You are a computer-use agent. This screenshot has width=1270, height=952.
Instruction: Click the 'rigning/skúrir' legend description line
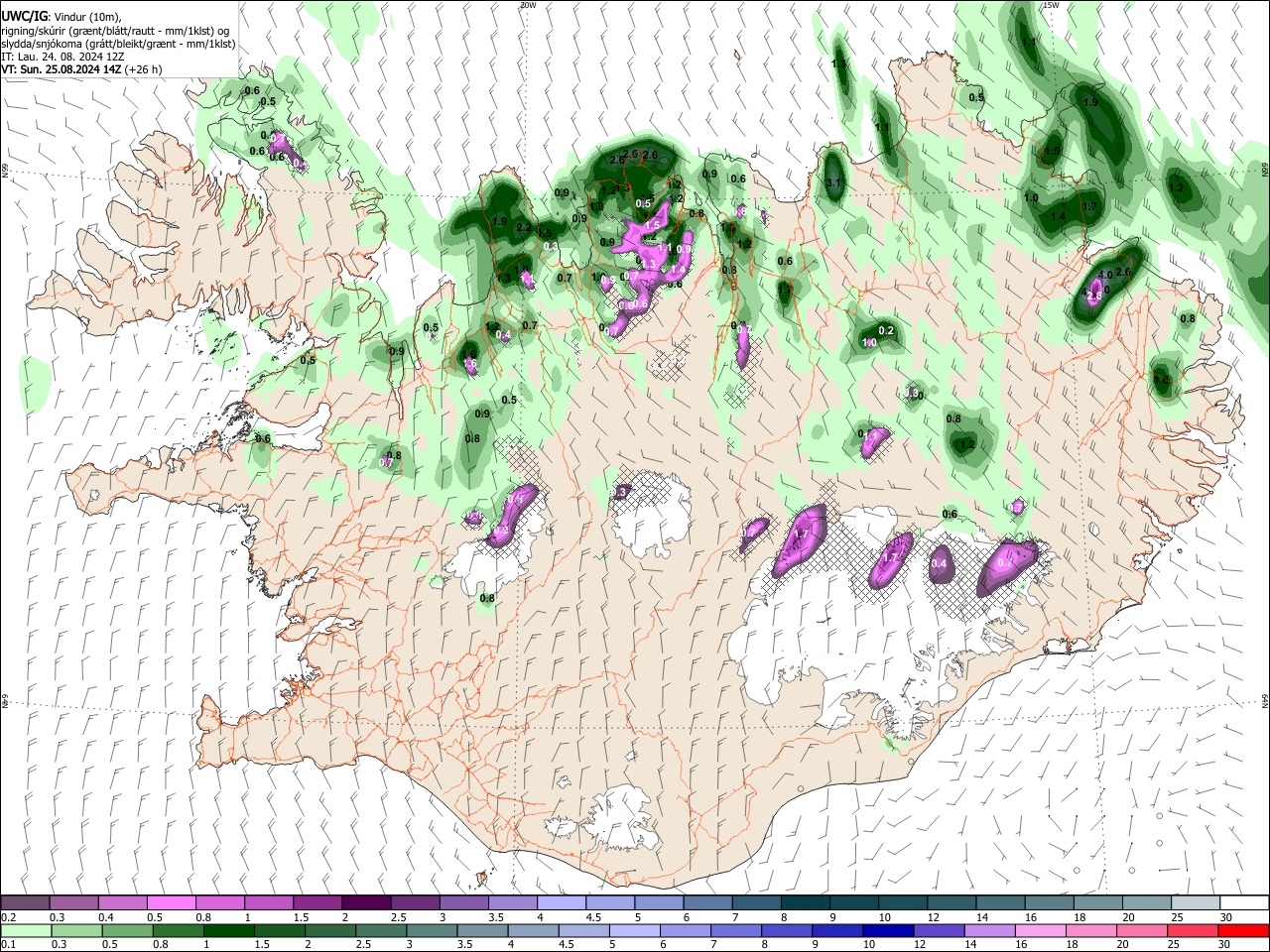pyautogui.click(x=115, y=31)
